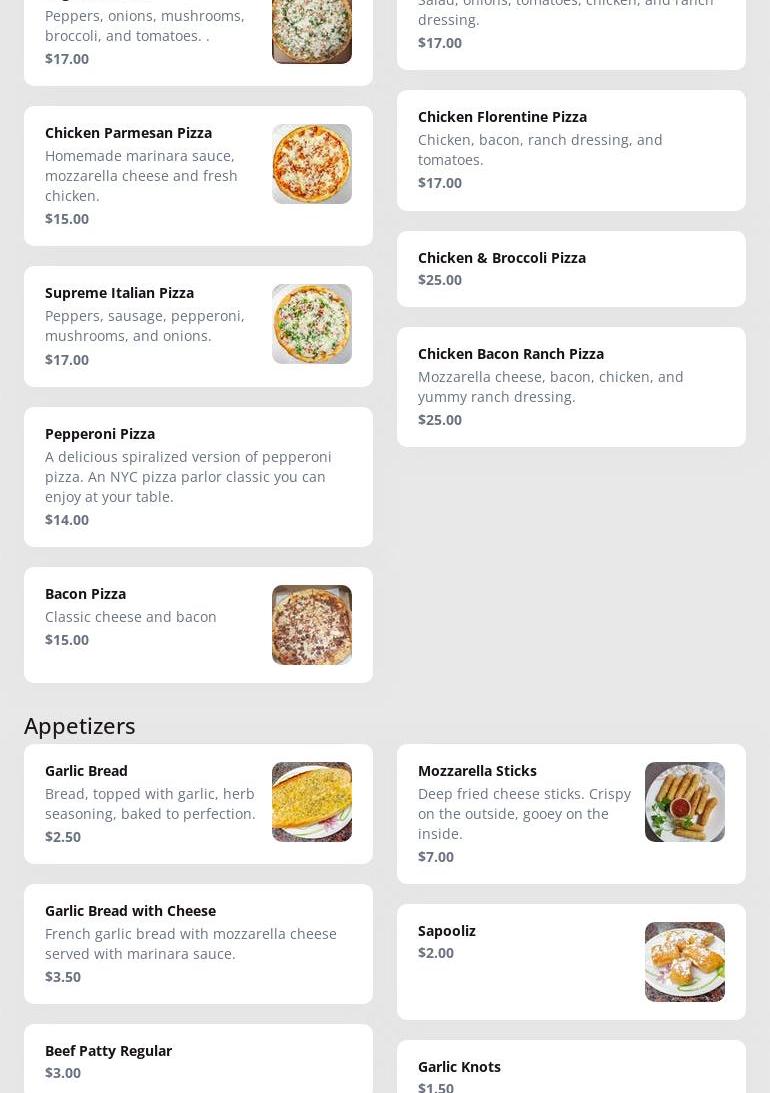Select the Sapooliz item name
The width and height of the screenshot is (770, 1093).
click(447, 930)
